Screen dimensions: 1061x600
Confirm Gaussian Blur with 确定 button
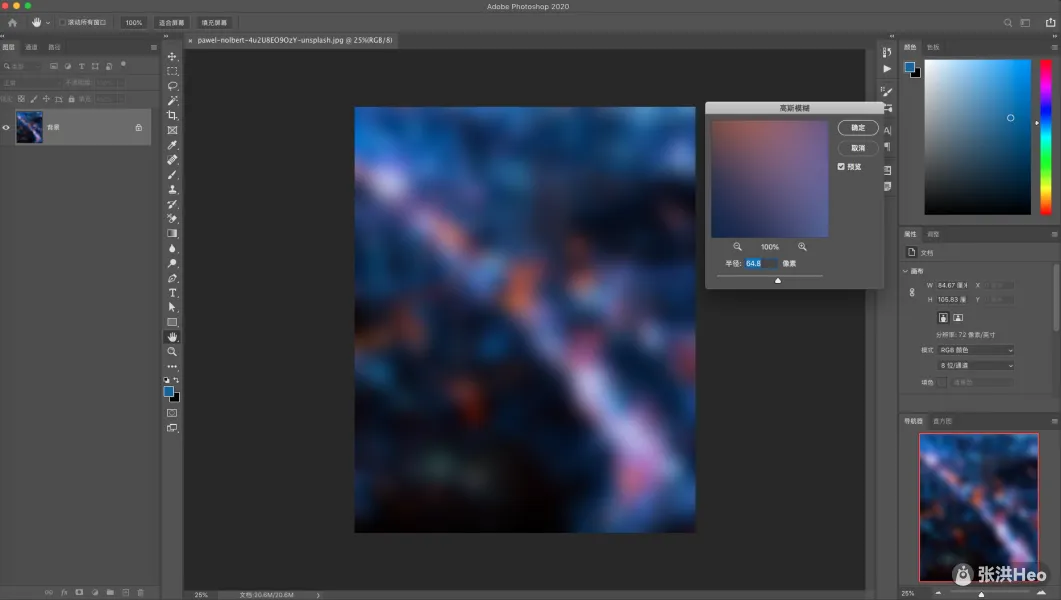858,128
